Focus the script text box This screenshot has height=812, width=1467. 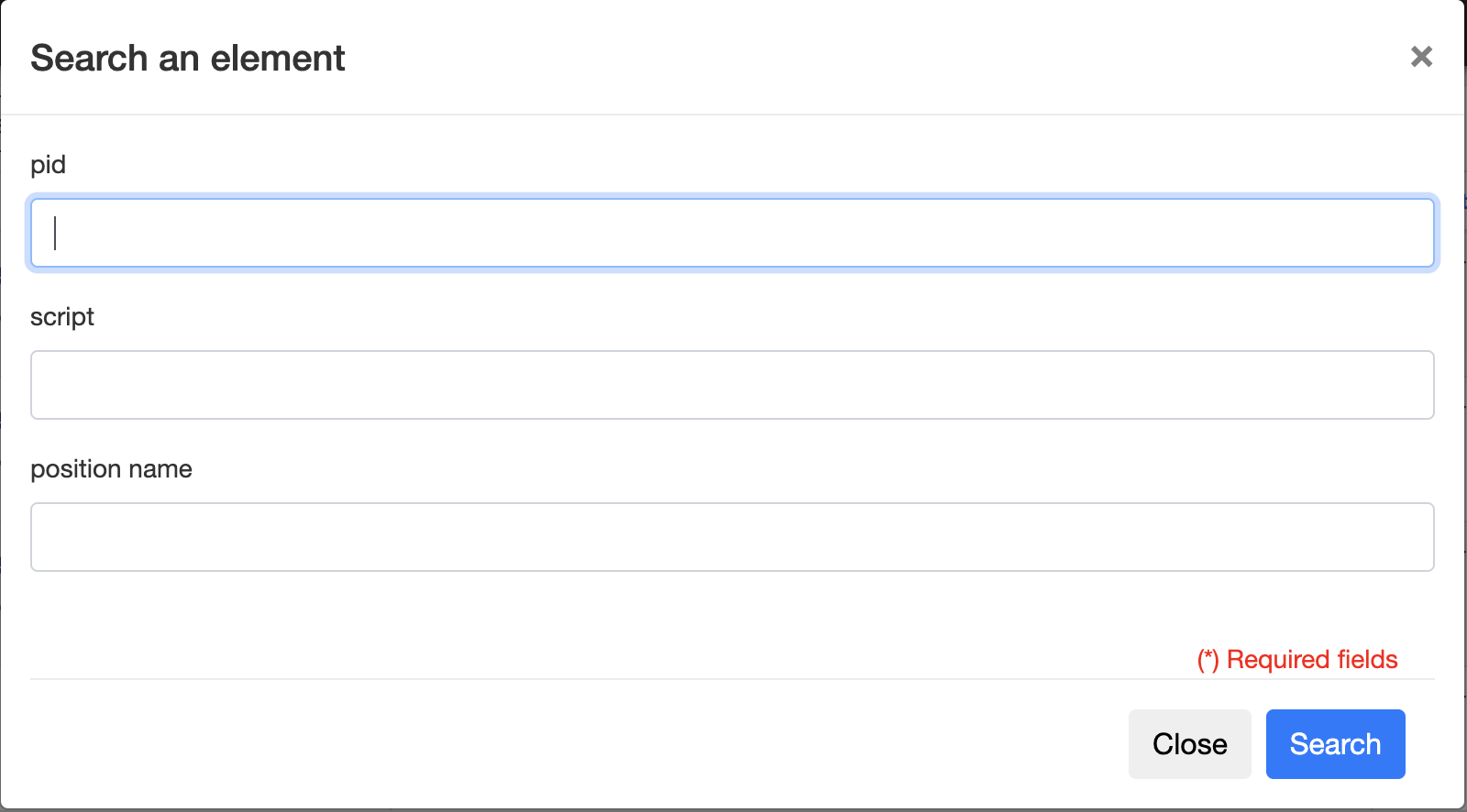point(732,385)
